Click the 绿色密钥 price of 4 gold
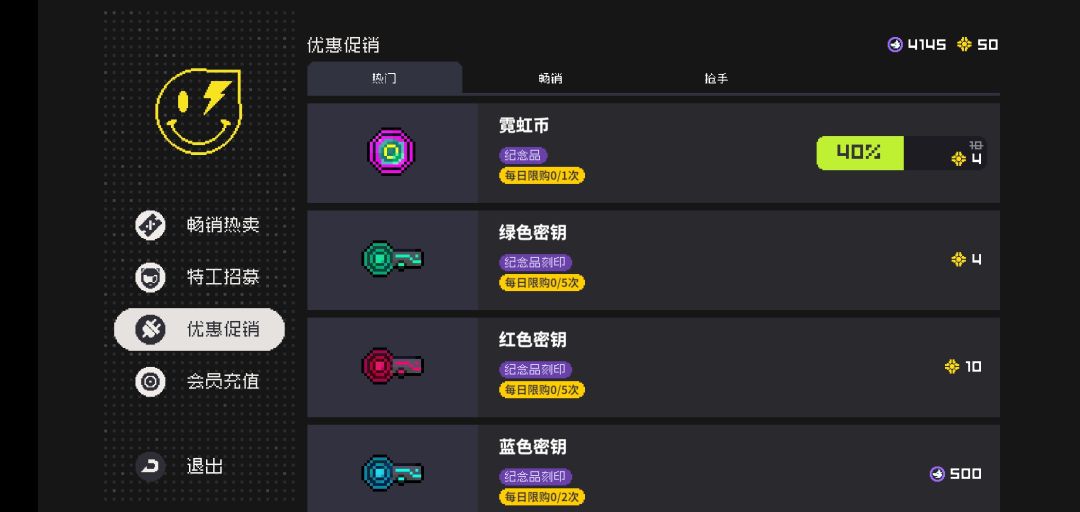 click(966, 260)
